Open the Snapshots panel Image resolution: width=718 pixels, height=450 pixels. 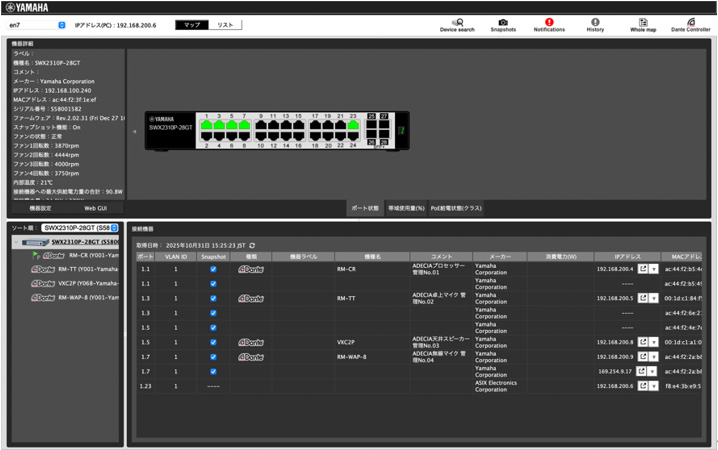(503, 24)
